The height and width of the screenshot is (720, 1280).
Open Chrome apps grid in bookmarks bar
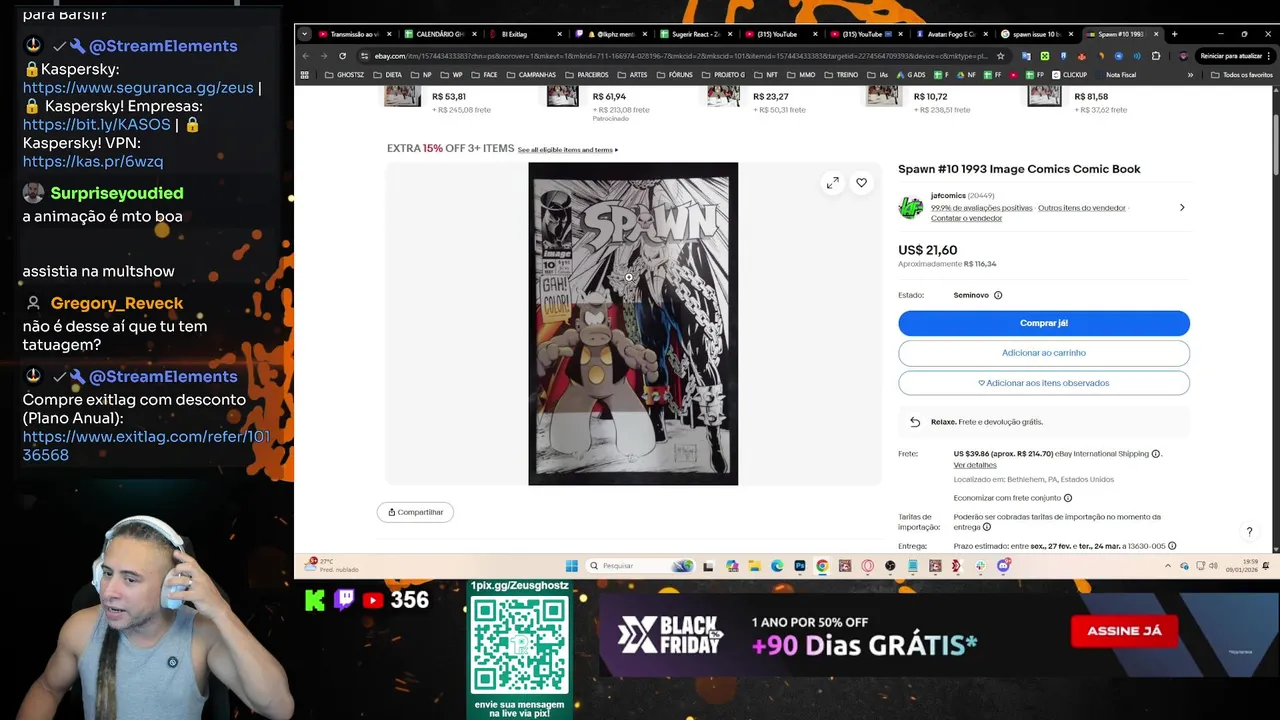[305, 75]
